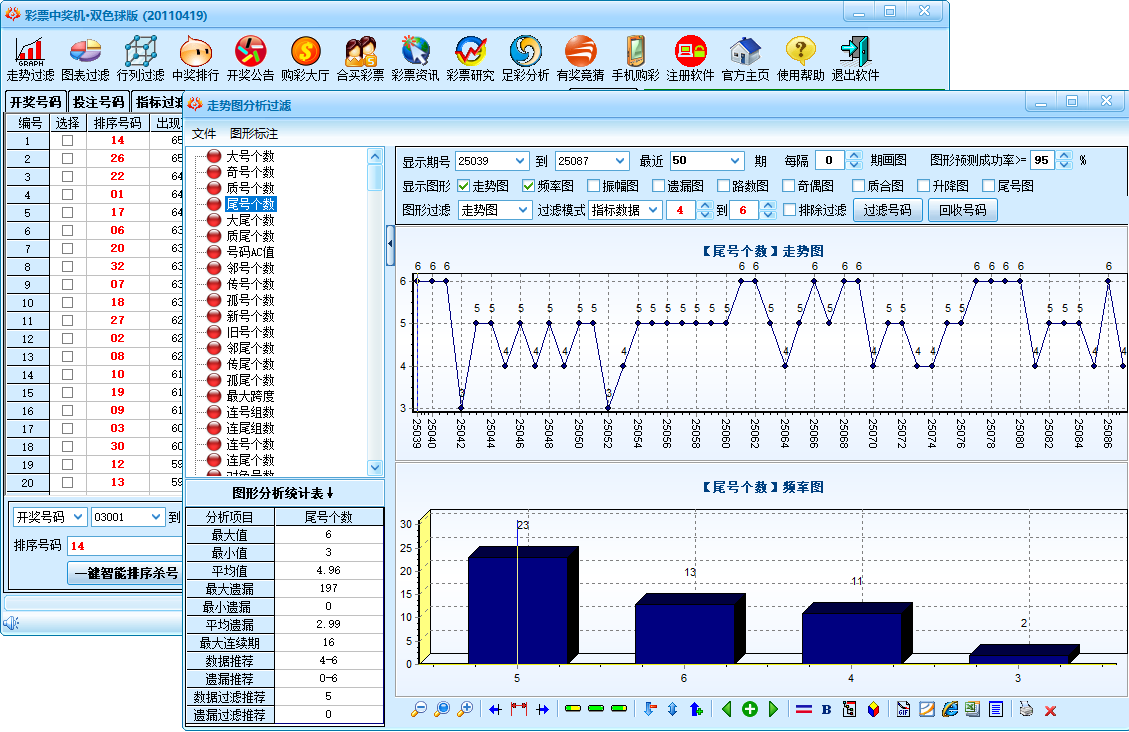Switch to the 投注号码 tab
Image resolution: width=1129 pixels, height=732 pixels.
[98, 102]
